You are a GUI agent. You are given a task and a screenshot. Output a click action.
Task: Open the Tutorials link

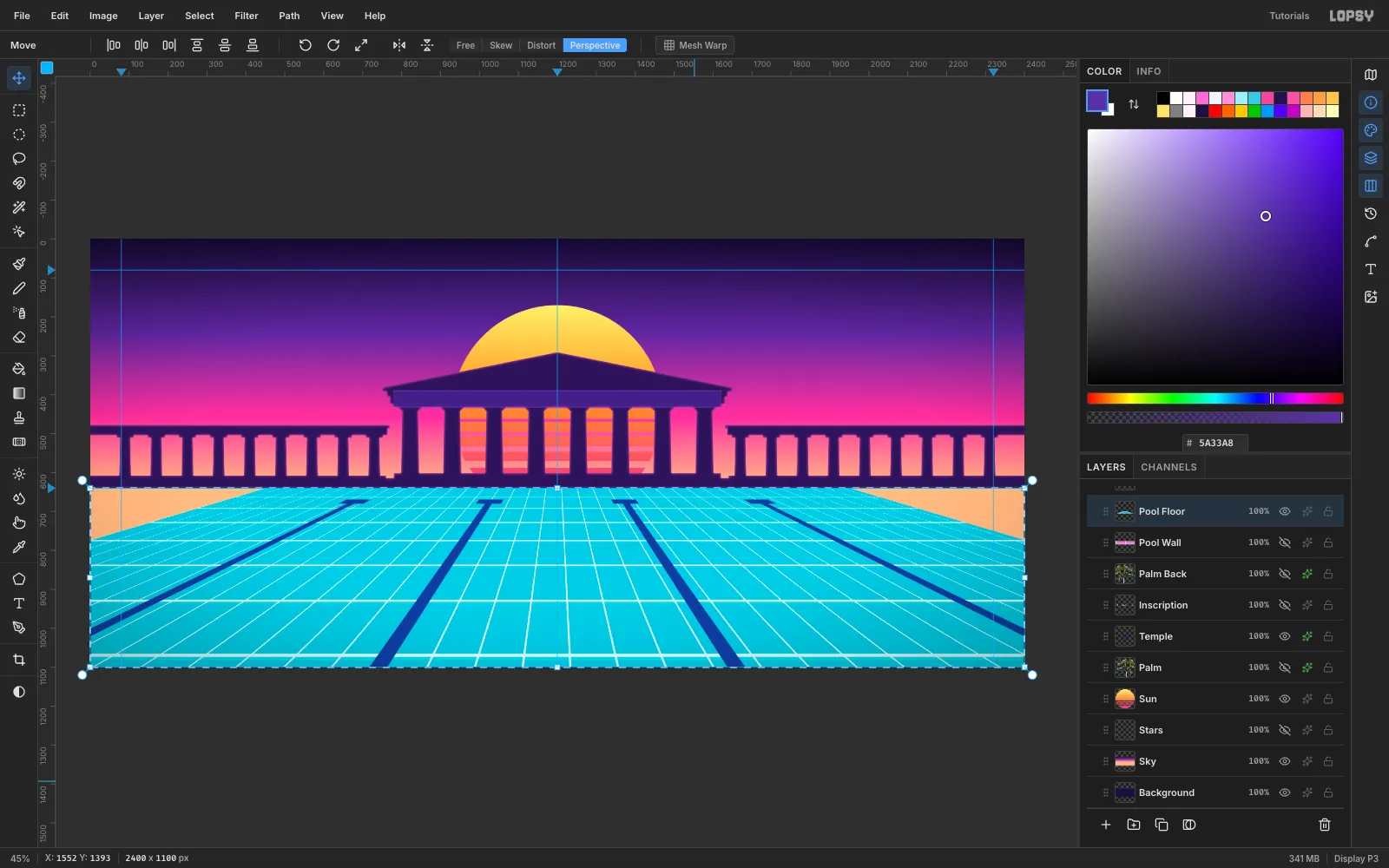1289,16
